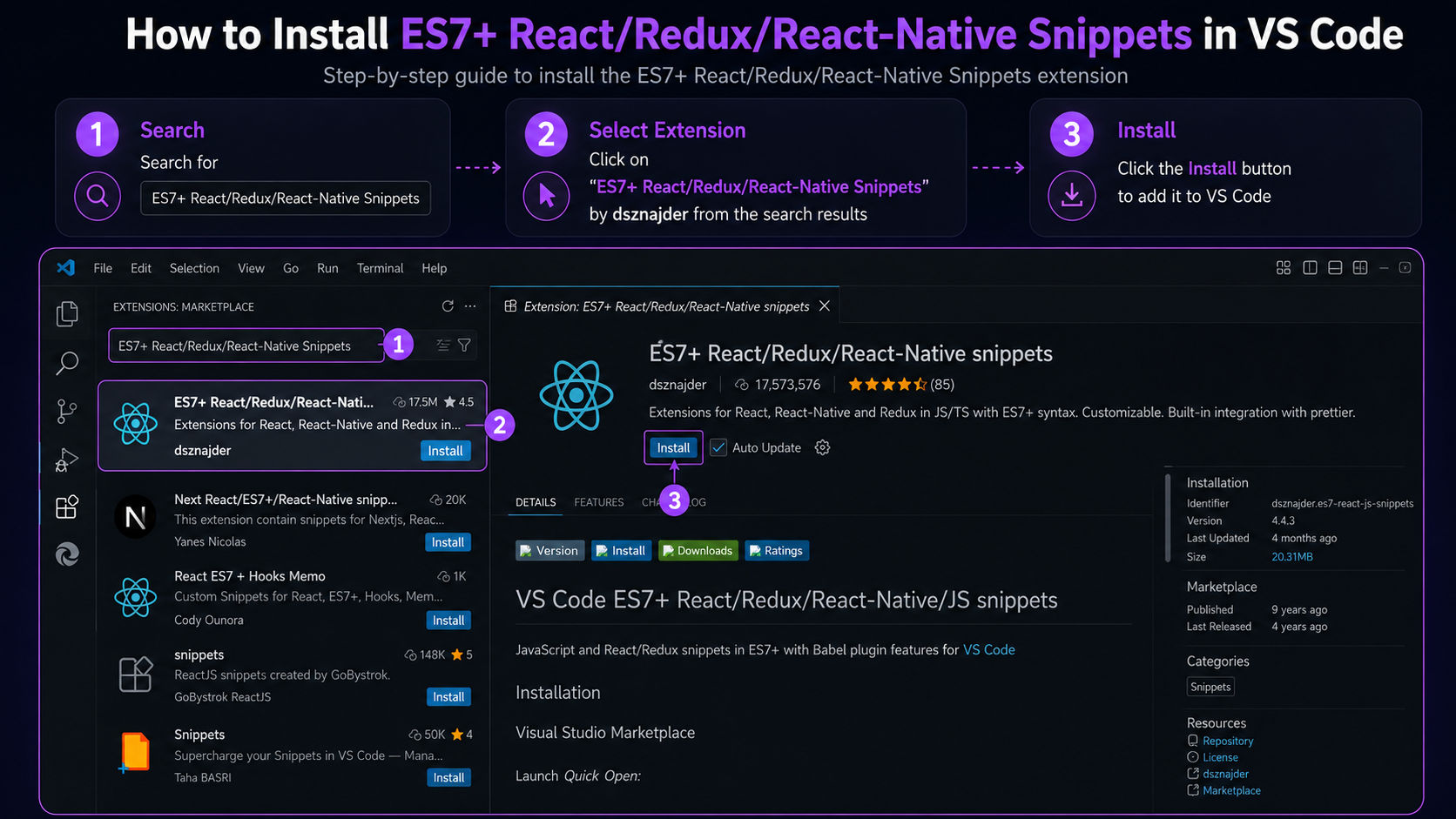Install Snippets by Taha BASRI
1456x819 pixels.
pos(448,778)
